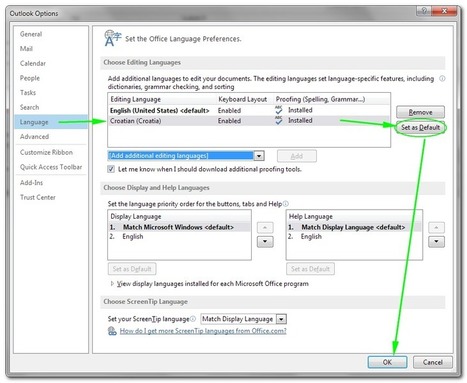Open Customize Ribbon settings

(x=46, y=152)
